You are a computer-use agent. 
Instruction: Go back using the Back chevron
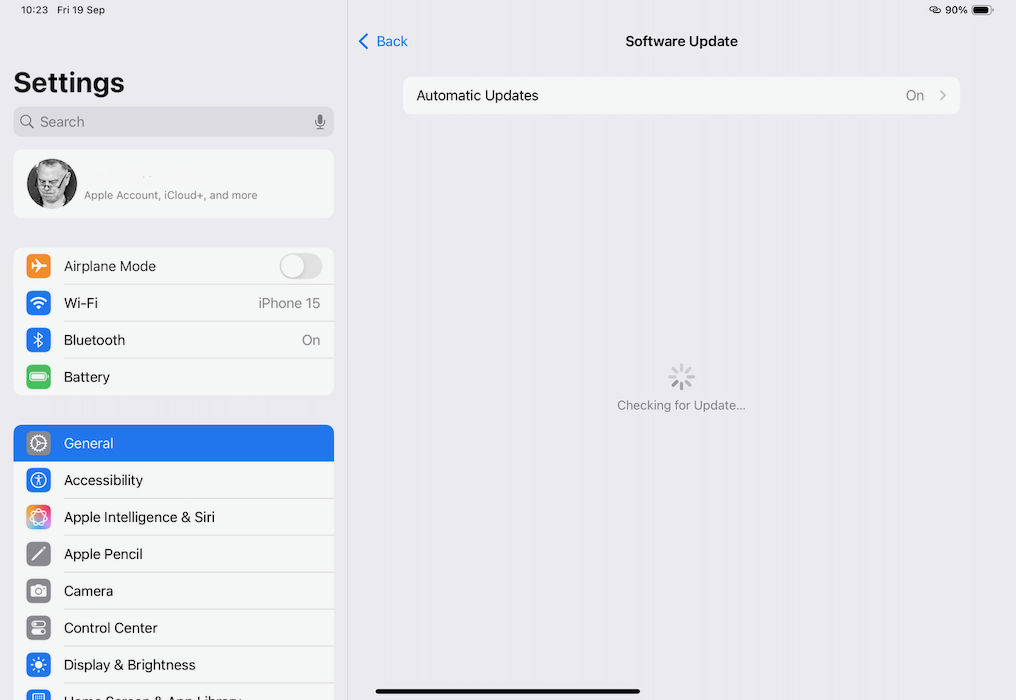(364, 41)
